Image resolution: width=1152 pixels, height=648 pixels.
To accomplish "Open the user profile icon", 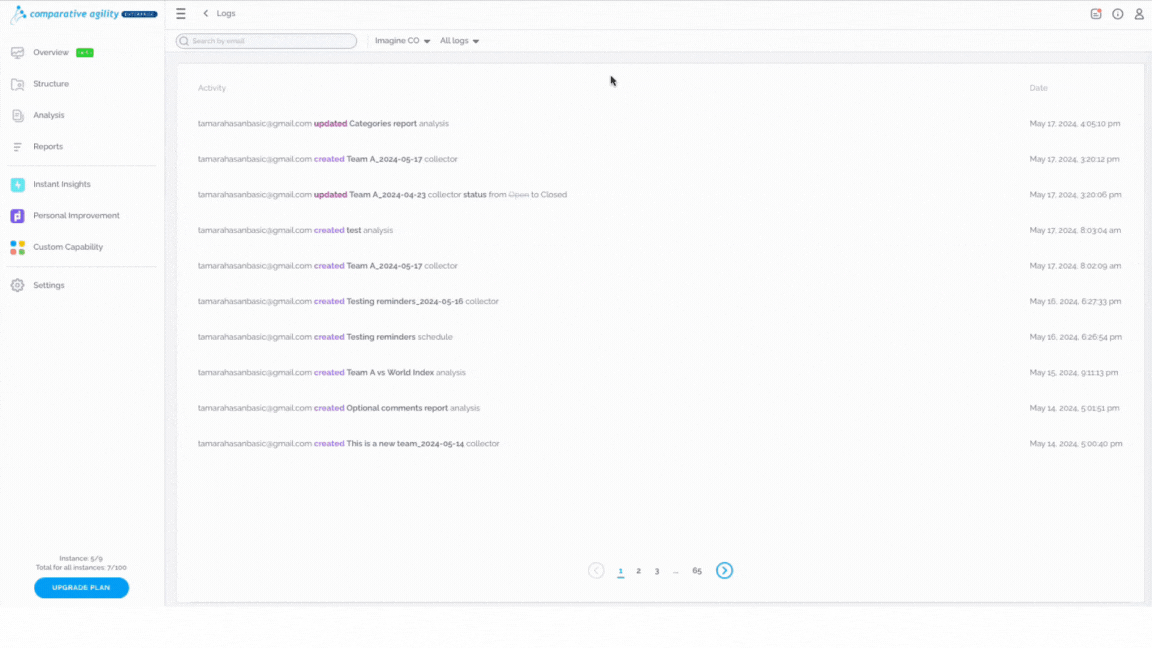I will point(1139,14).
